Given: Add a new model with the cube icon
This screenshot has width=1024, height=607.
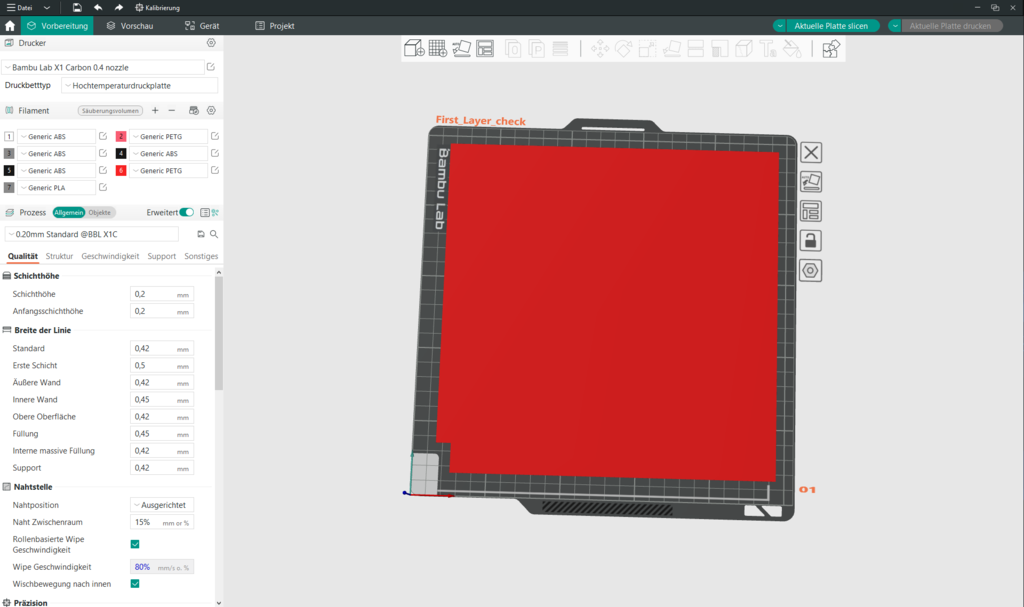Looking at the screenshot, I should click(x=413, y=47).
